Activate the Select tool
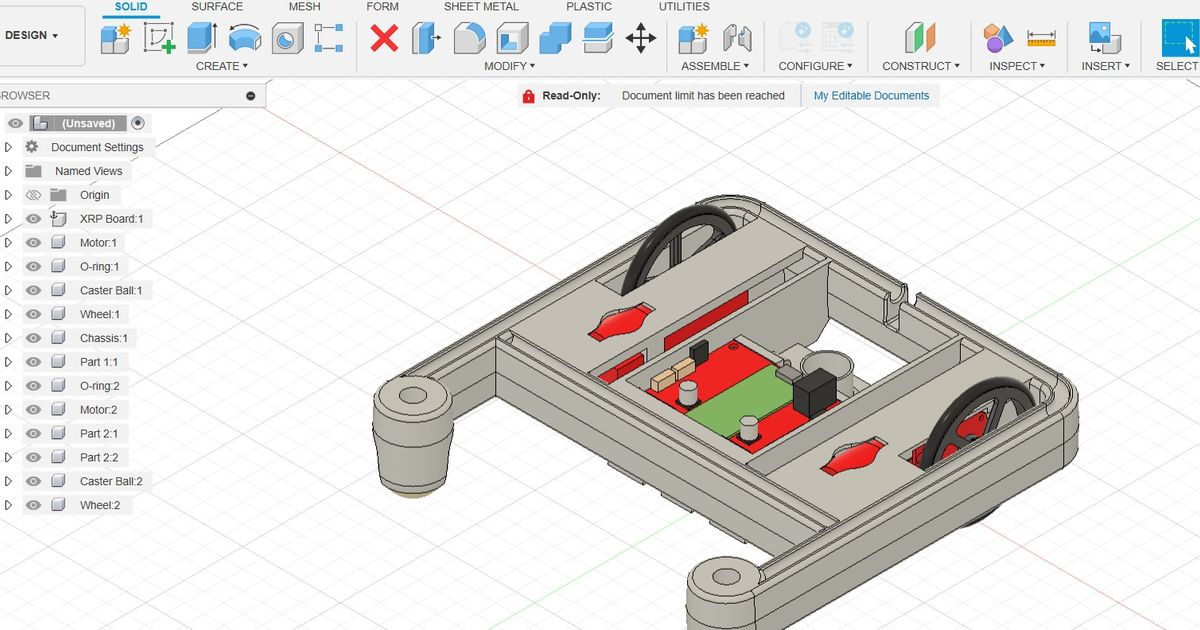The height and width of the screenshot is (630, 1200). point(1180,40)
